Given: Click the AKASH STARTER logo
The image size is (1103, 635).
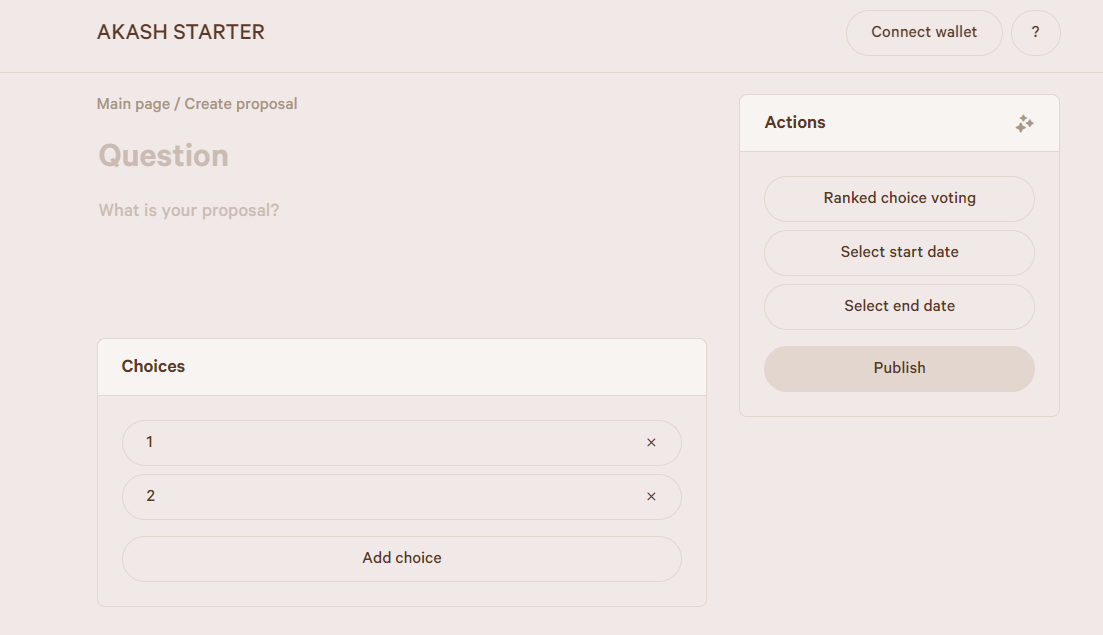Looking at the screenshot, I should 181,32.
